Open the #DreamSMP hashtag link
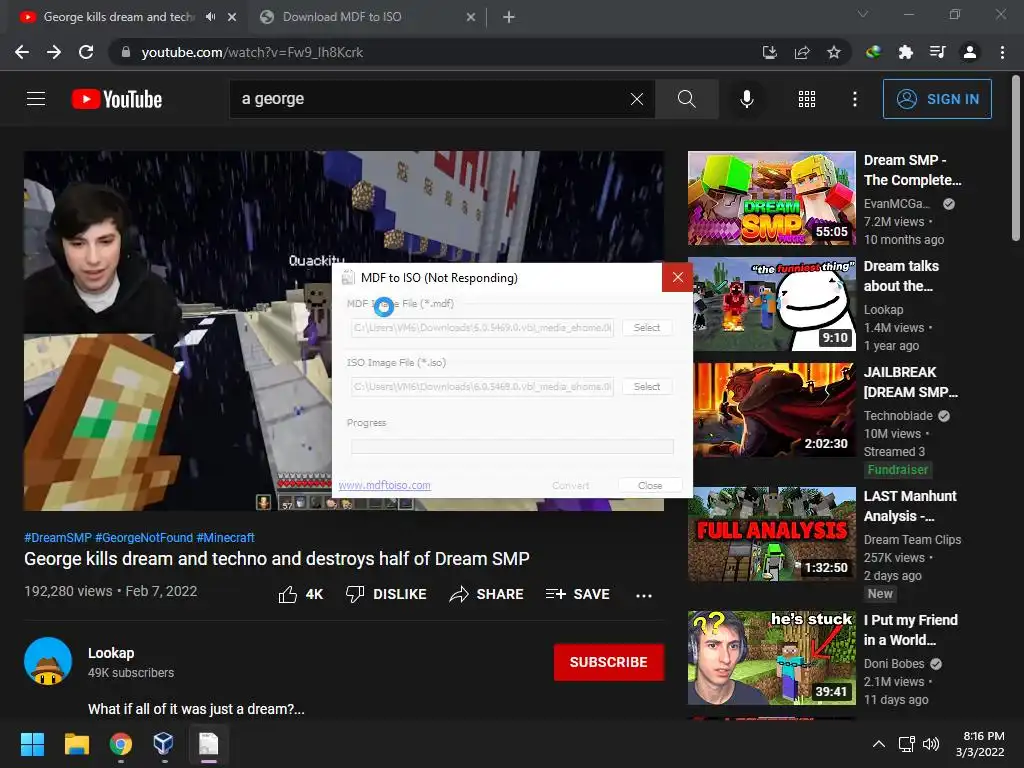Viewport: 1024px width, 768px height. pyautogui.click(x=58, y=537)
